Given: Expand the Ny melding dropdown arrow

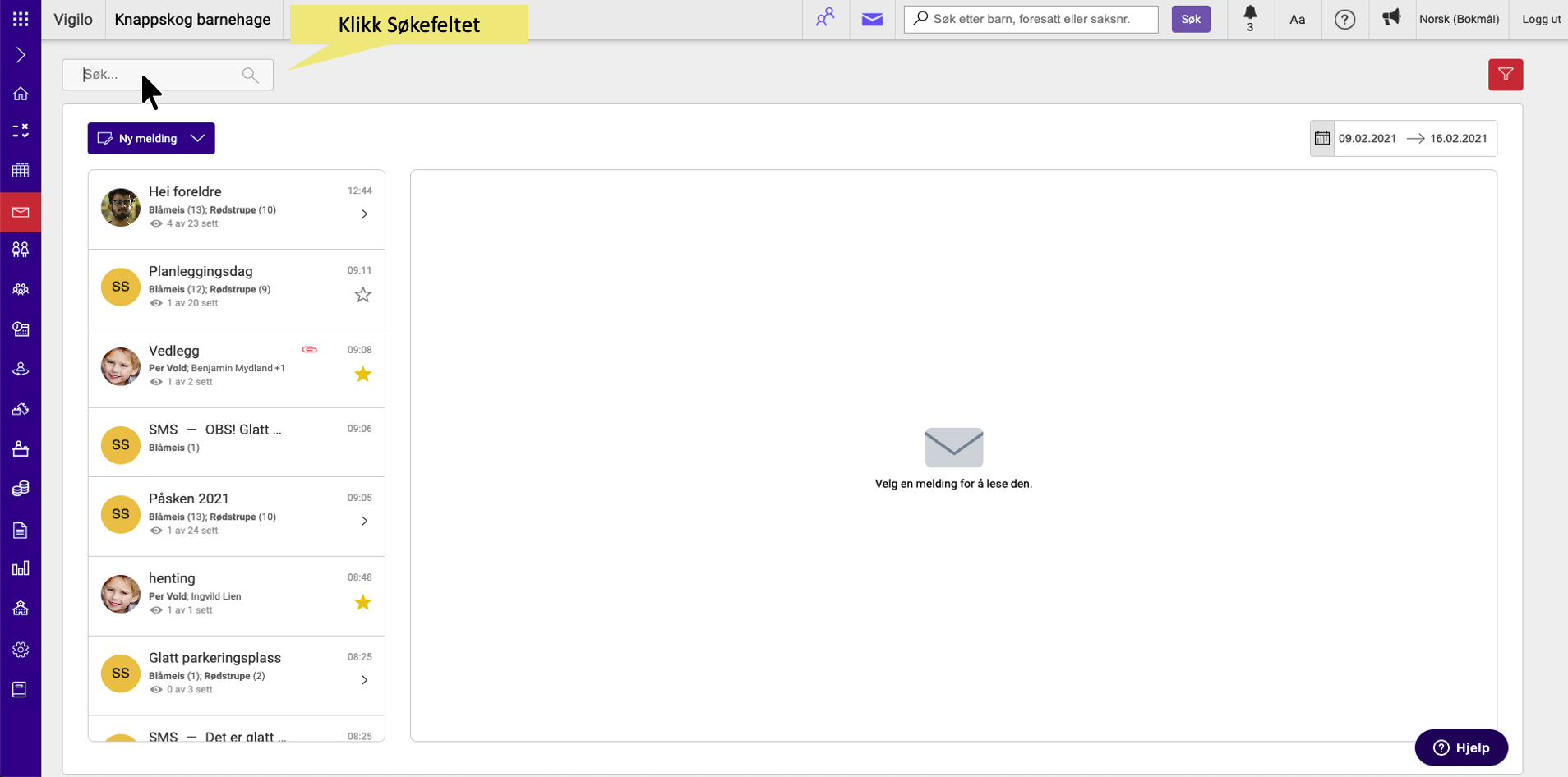Looking at the screenshot, I should click(197, 138).
